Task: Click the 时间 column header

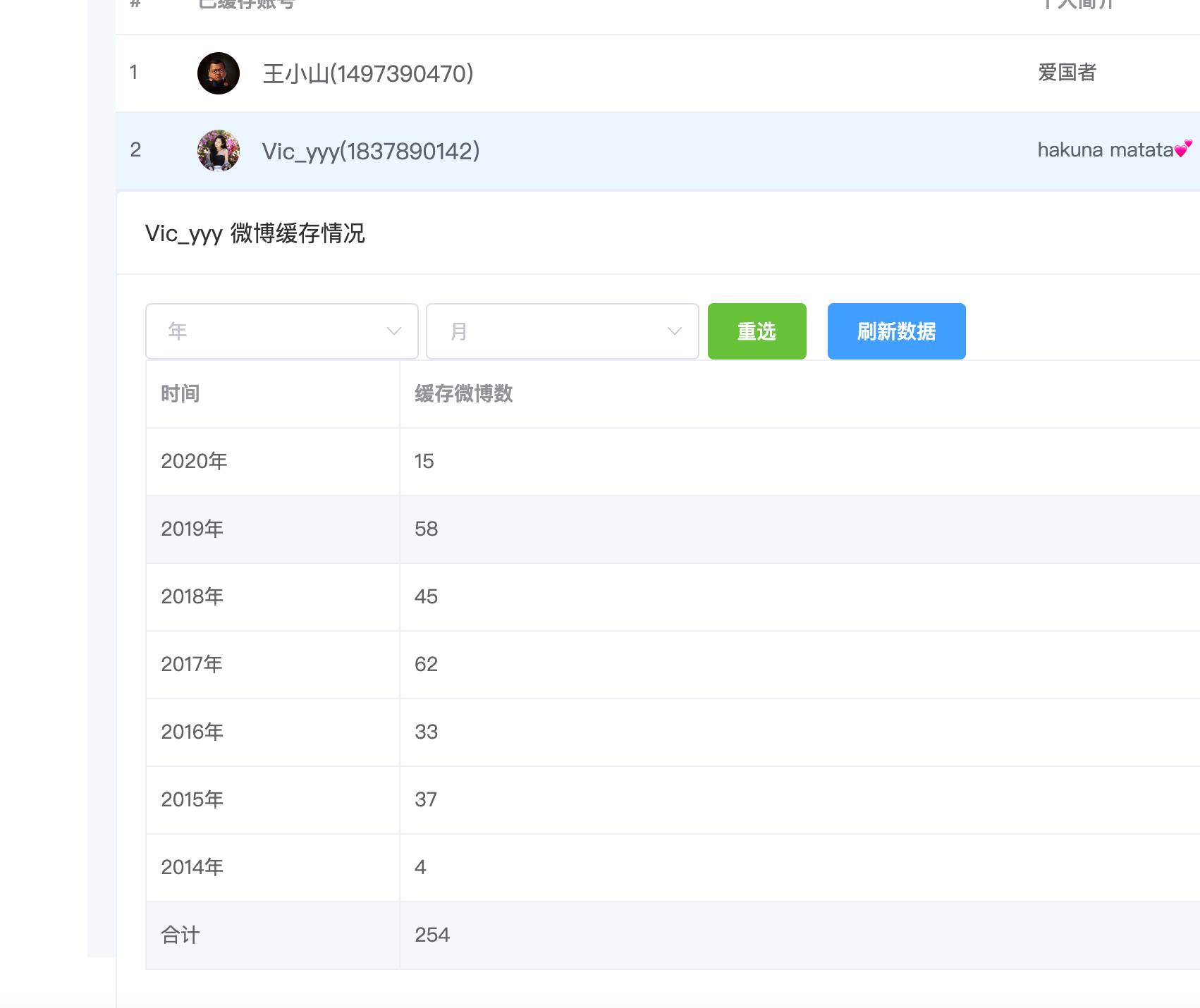Action: point(180,394)
